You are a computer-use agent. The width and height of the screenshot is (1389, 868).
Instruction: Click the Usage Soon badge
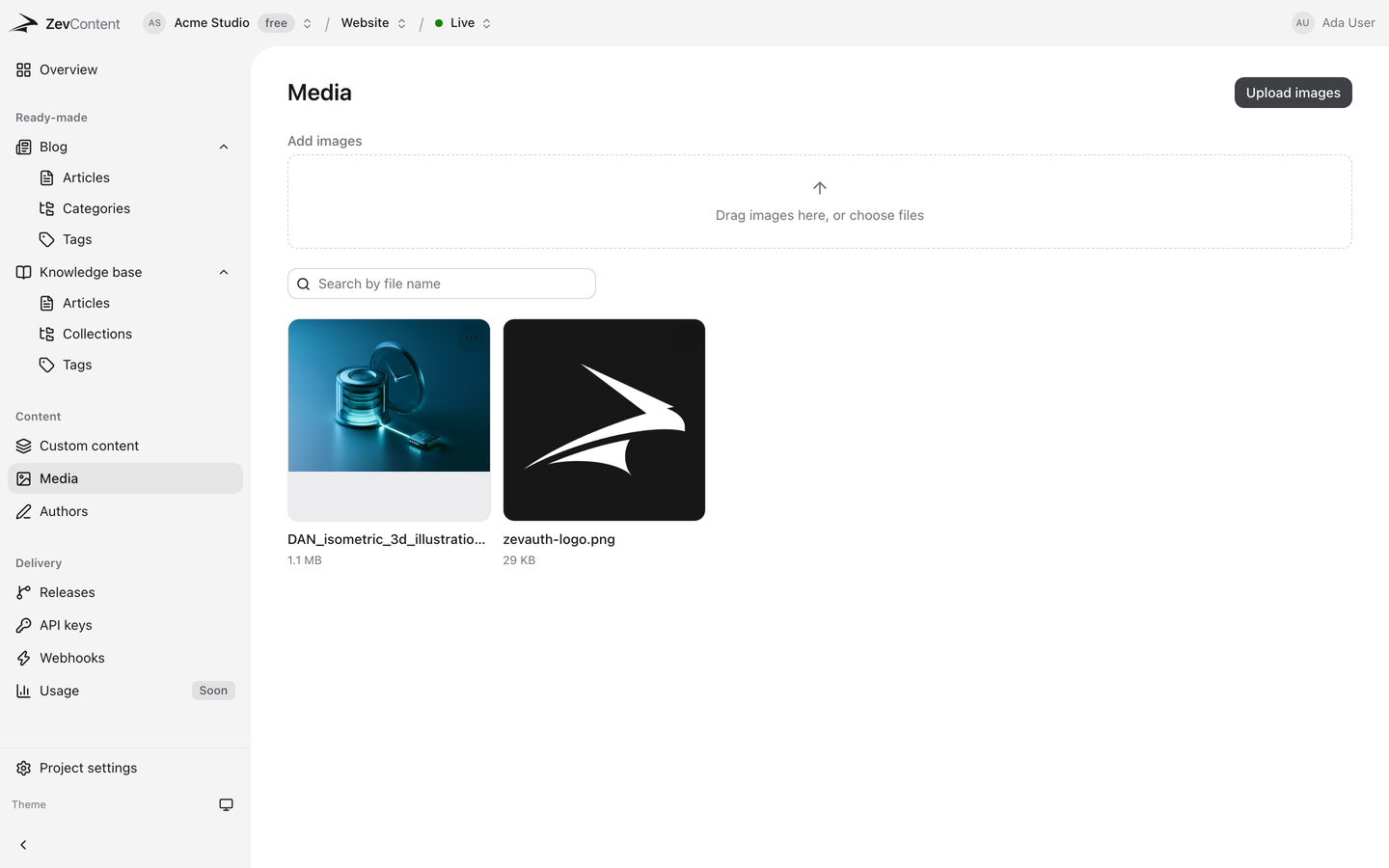(x=213, y=691)
